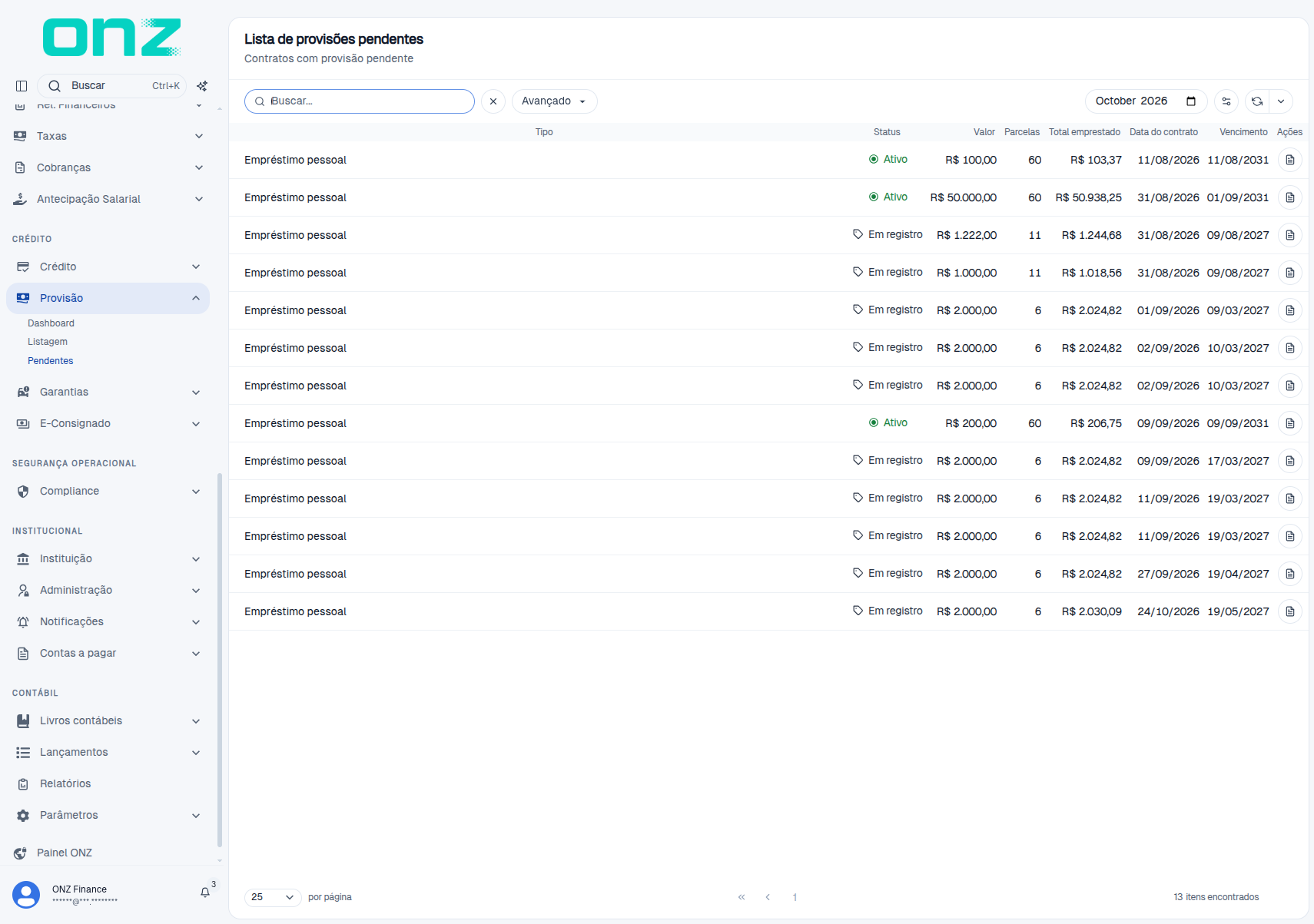Toggle the sidebar collapse icon

[x=22, y=86]
